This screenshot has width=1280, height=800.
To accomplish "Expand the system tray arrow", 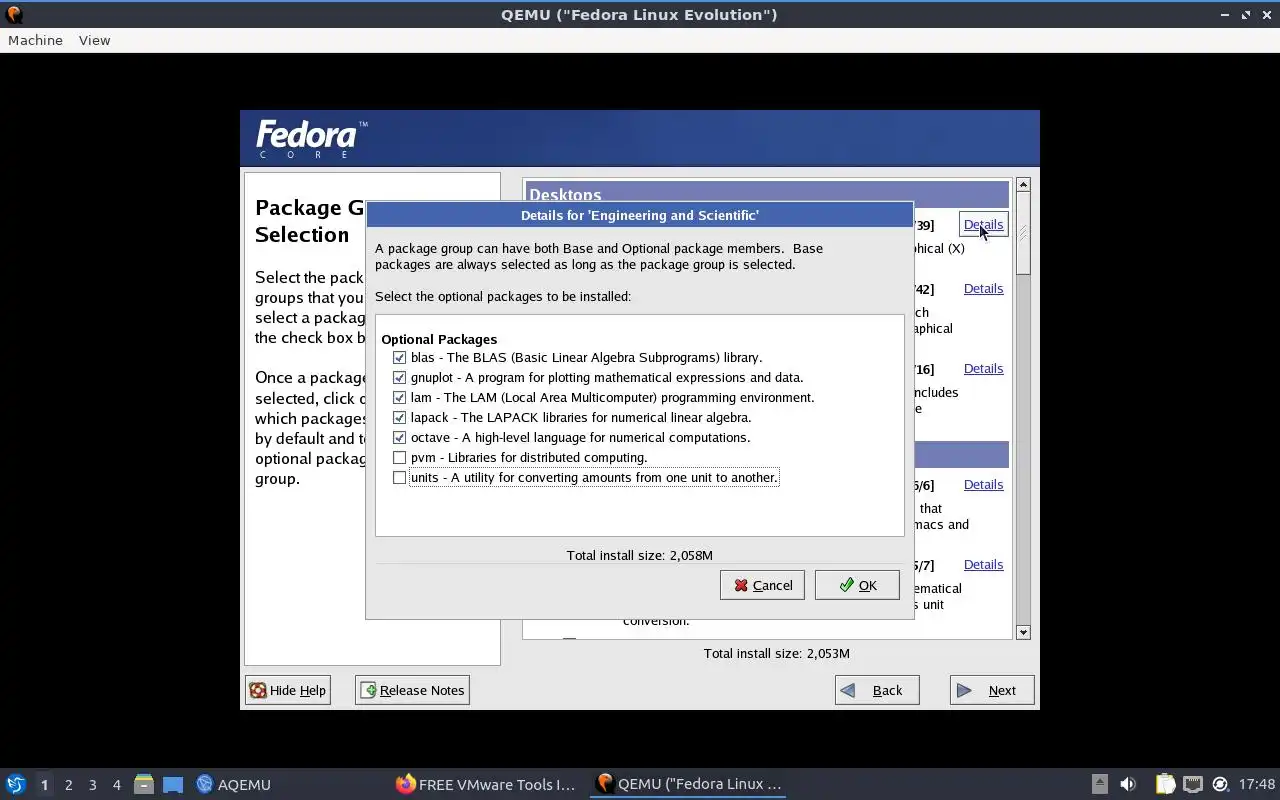I will (1099, 784).
